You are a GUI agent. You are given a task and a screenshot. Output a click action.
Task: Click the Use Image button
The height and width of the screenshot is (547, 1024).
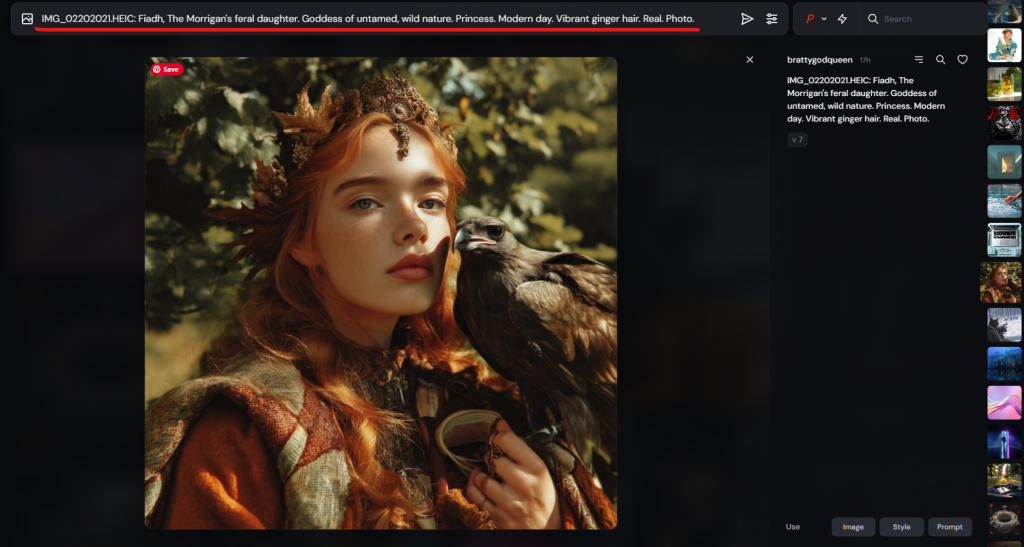pos(853,527)
